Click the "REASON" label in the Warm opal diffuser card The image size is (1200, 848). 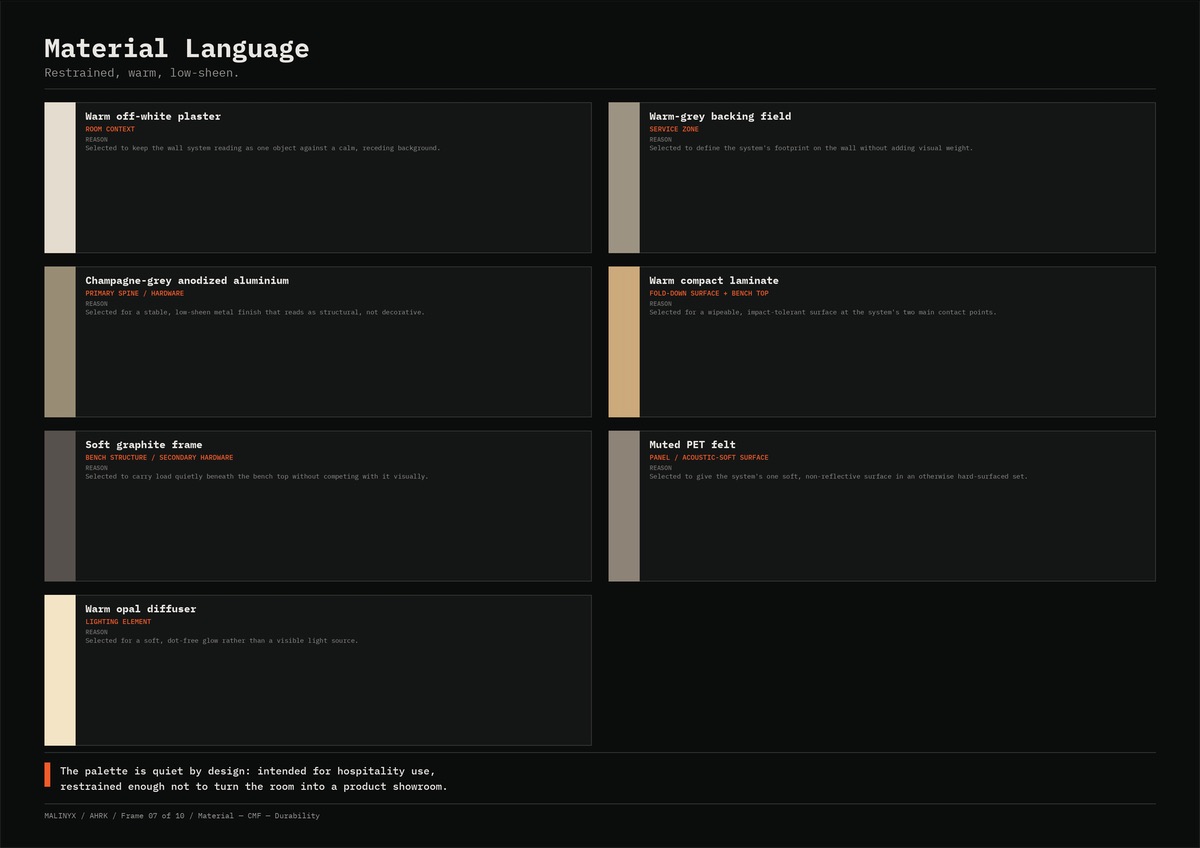pyautogui.click(x=96, y=632)
